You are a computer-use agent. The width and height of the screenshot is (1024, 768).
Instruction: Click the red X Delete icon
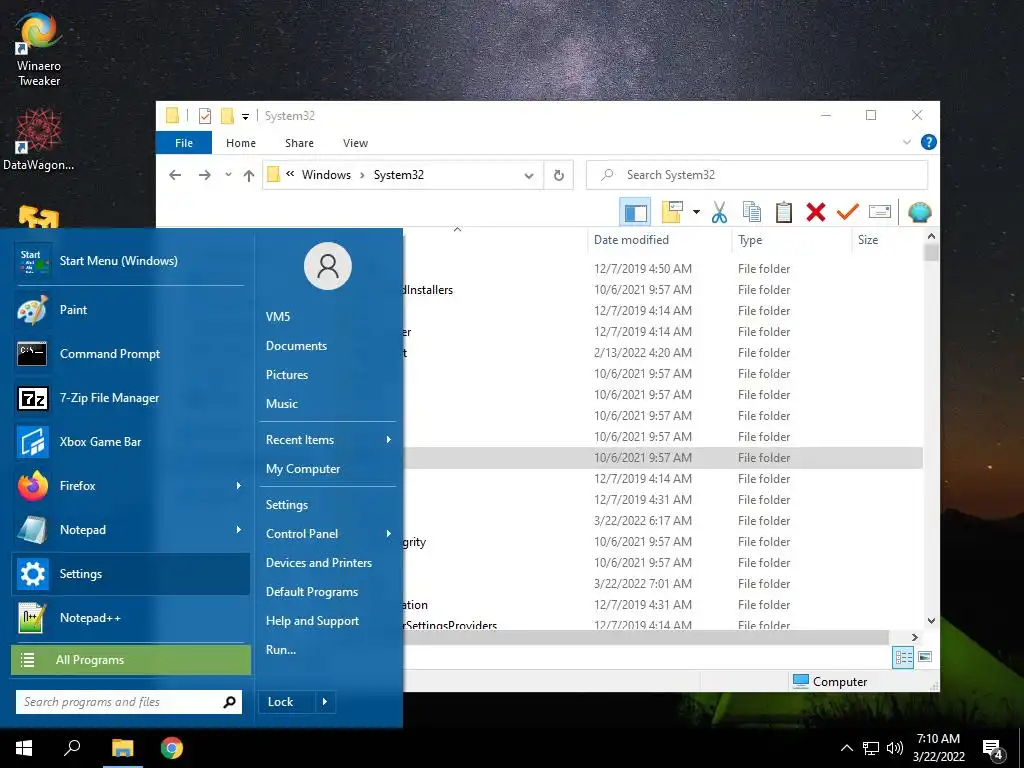pyautogui.click(x=816, y=212)
